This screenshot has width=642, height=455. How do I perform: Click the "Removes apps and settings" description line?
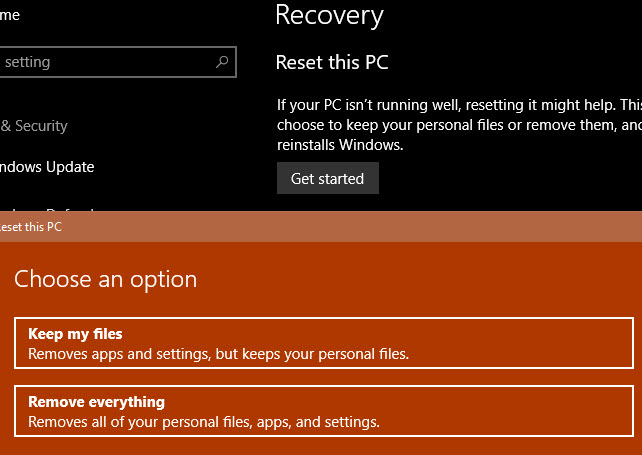(x=218, y=353)
